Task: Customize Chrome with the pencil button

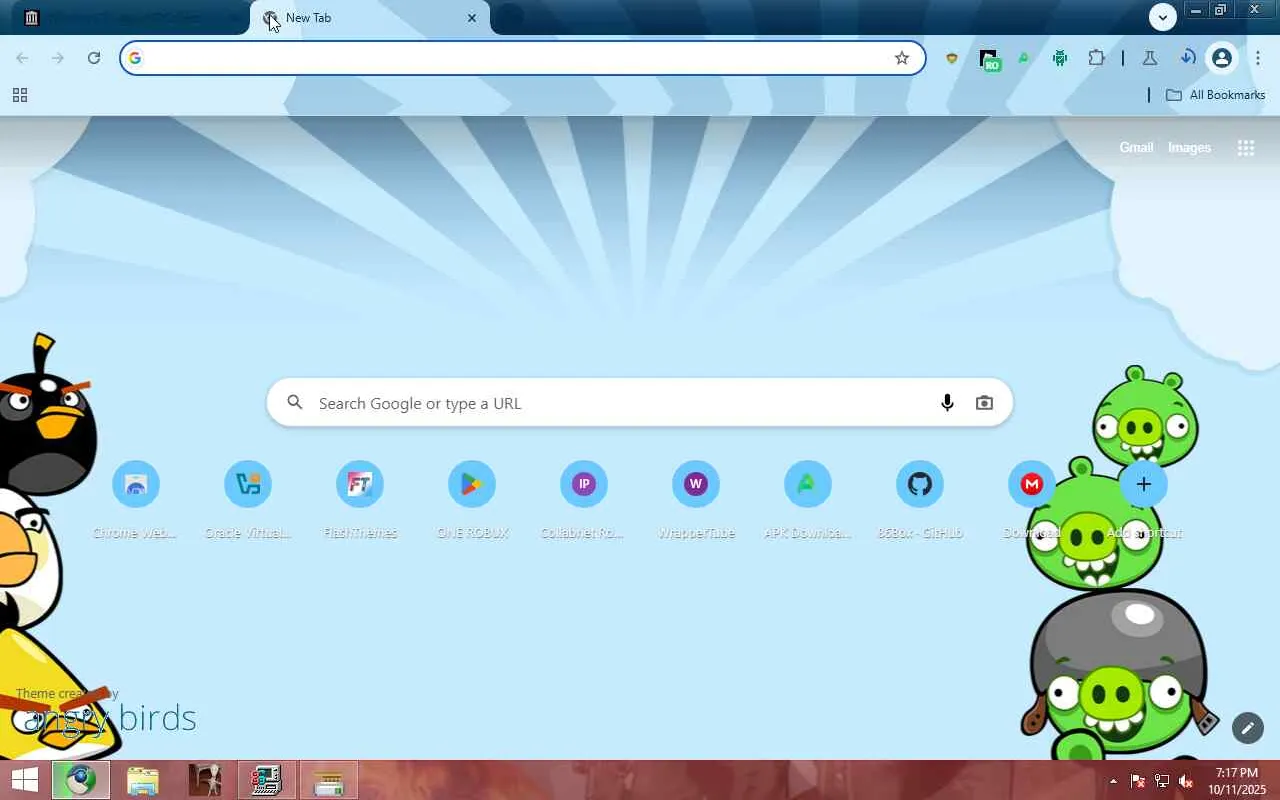Action: (x=1248, y=728)
